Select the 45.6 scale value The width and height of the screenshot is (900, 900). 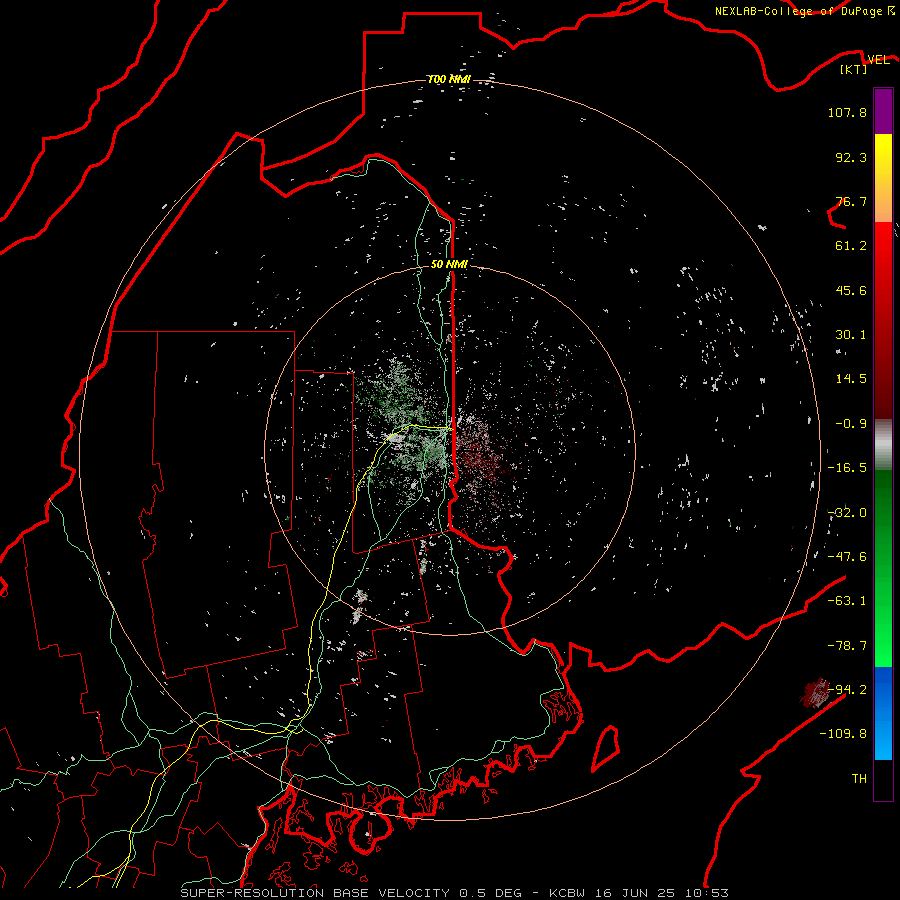click(x=851, y=290)
